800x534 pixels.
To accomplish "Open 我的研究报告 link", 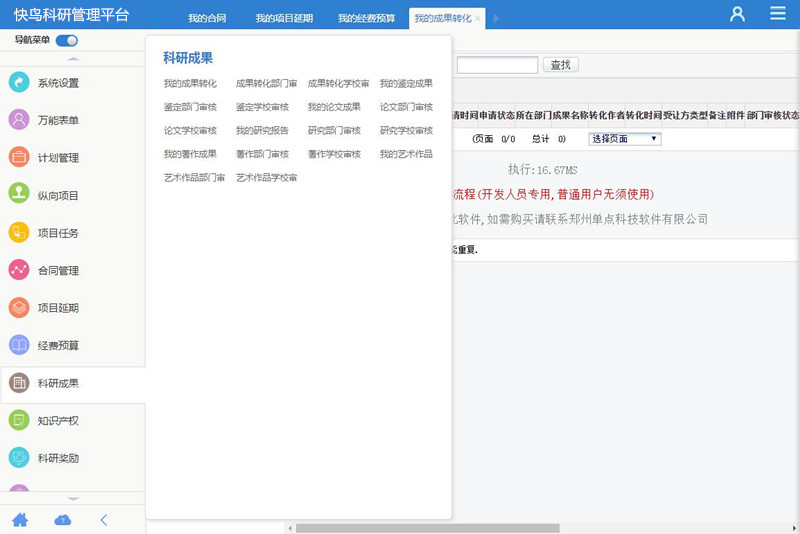I will click(x=262, y=131).
